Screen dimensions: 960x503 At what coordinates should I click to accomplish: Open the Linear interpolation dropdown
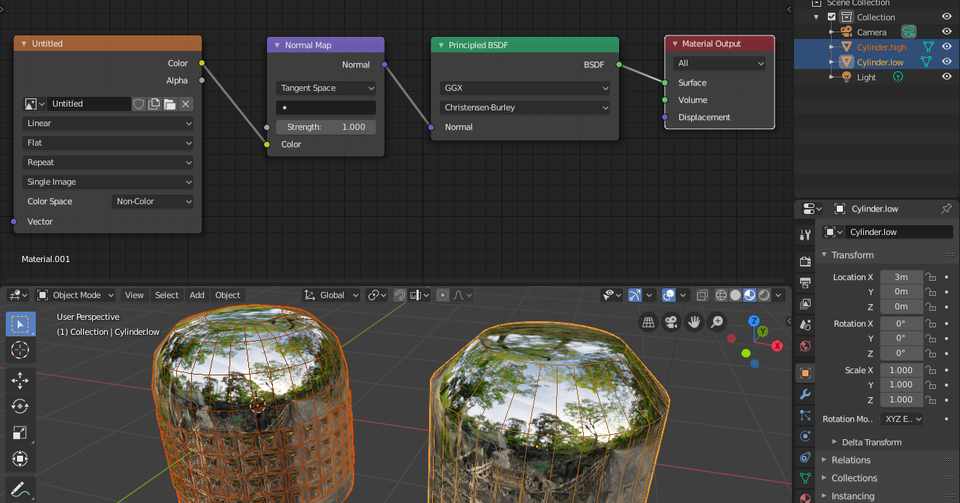coord(108,124)
